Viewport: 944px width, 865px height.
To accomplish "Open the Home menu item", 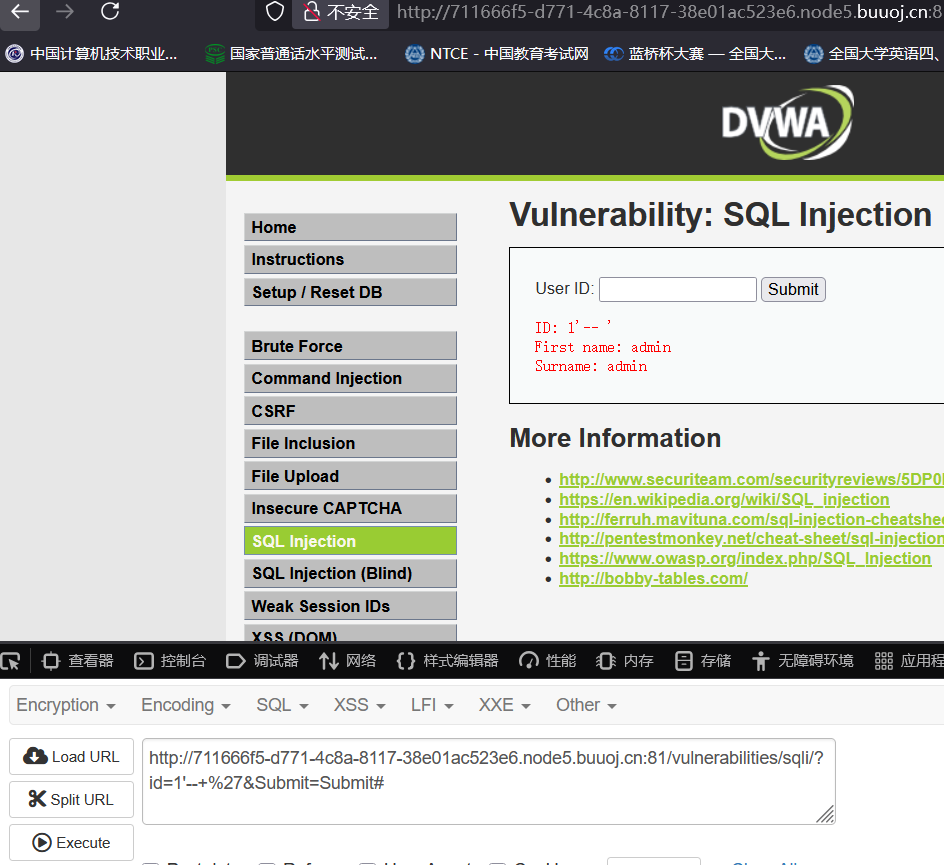I will point(350,227).
